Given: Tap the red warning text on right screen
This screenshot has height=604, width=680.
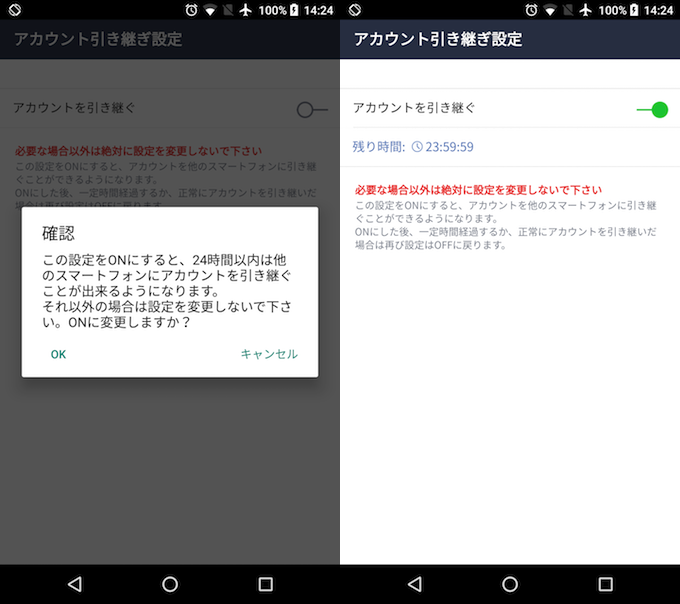Looking at the screenshot, I should pyautogui.click(x=478, y=189).
